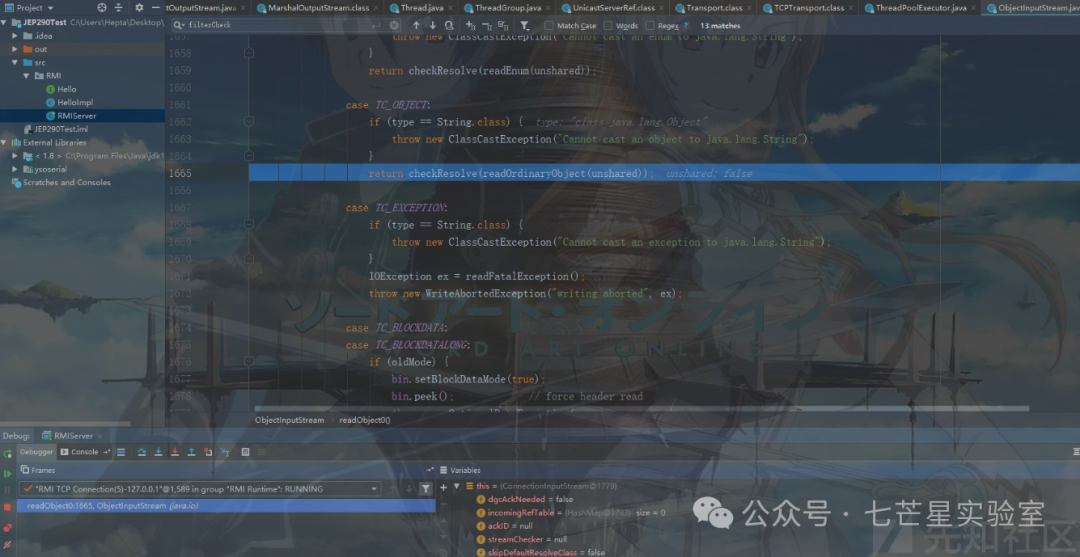Toggle Words checkbox in search bar
This screenshot has width=1080, height=557.
coord(608,25)
